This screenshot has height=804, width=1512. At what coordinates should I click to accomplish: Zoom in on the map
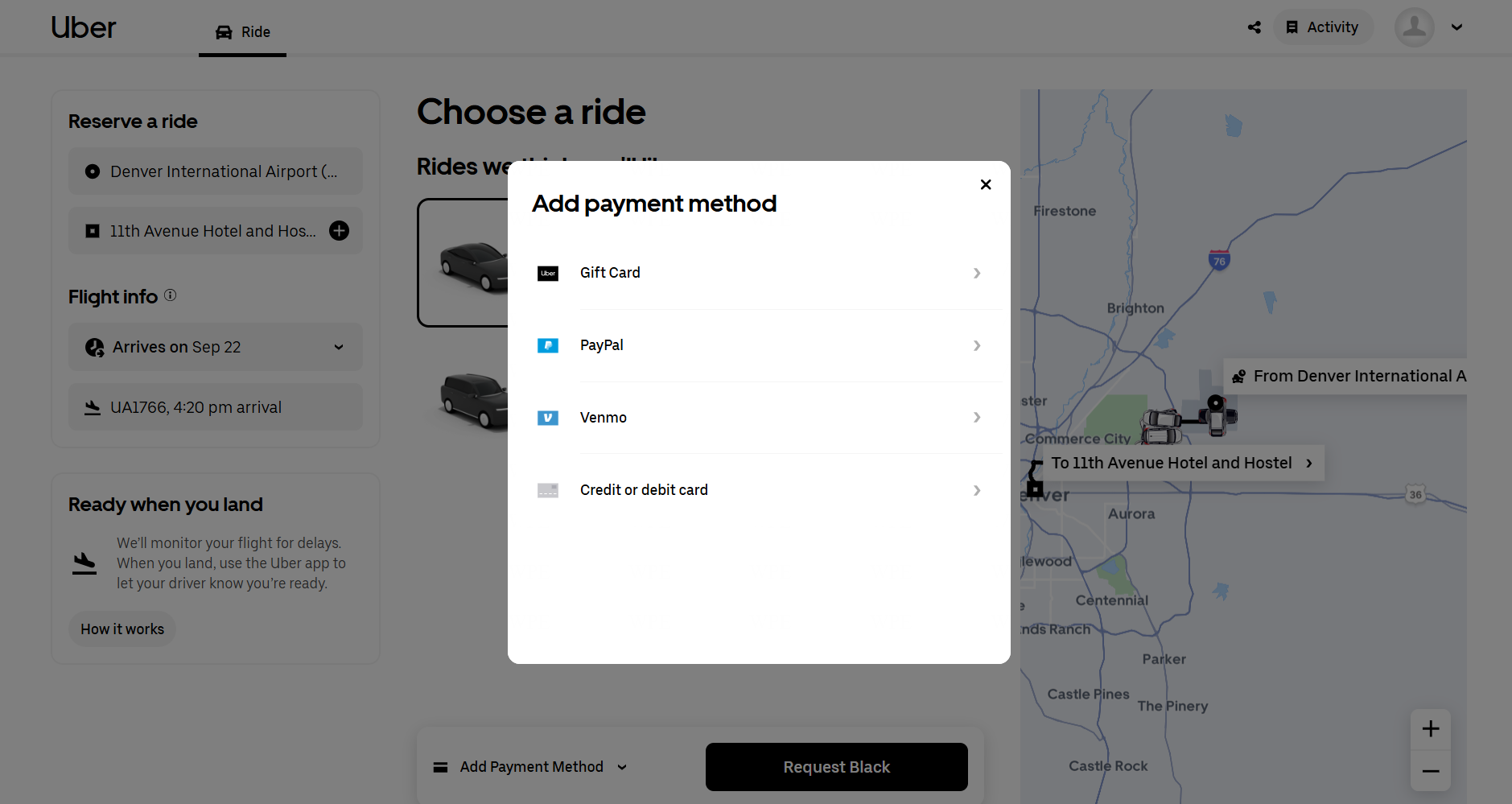coord(1431,729)
